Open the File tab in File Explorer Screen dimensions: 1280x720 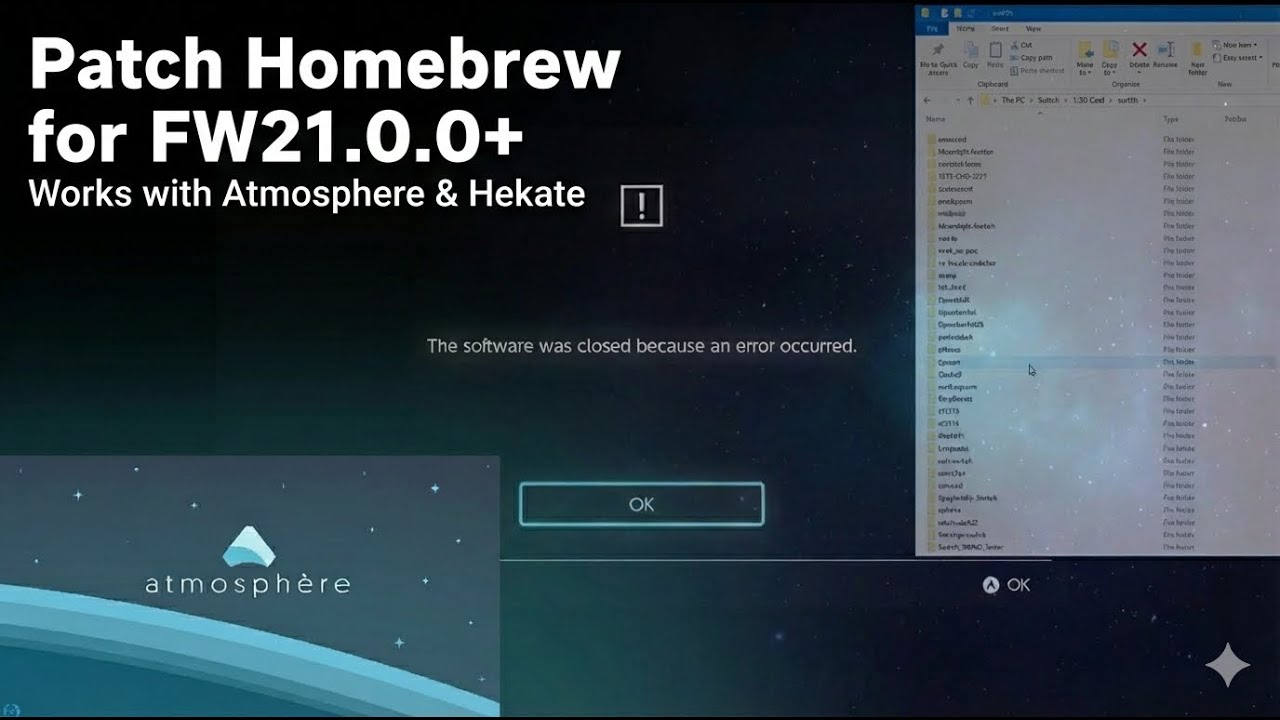click(x=932, y=29)
